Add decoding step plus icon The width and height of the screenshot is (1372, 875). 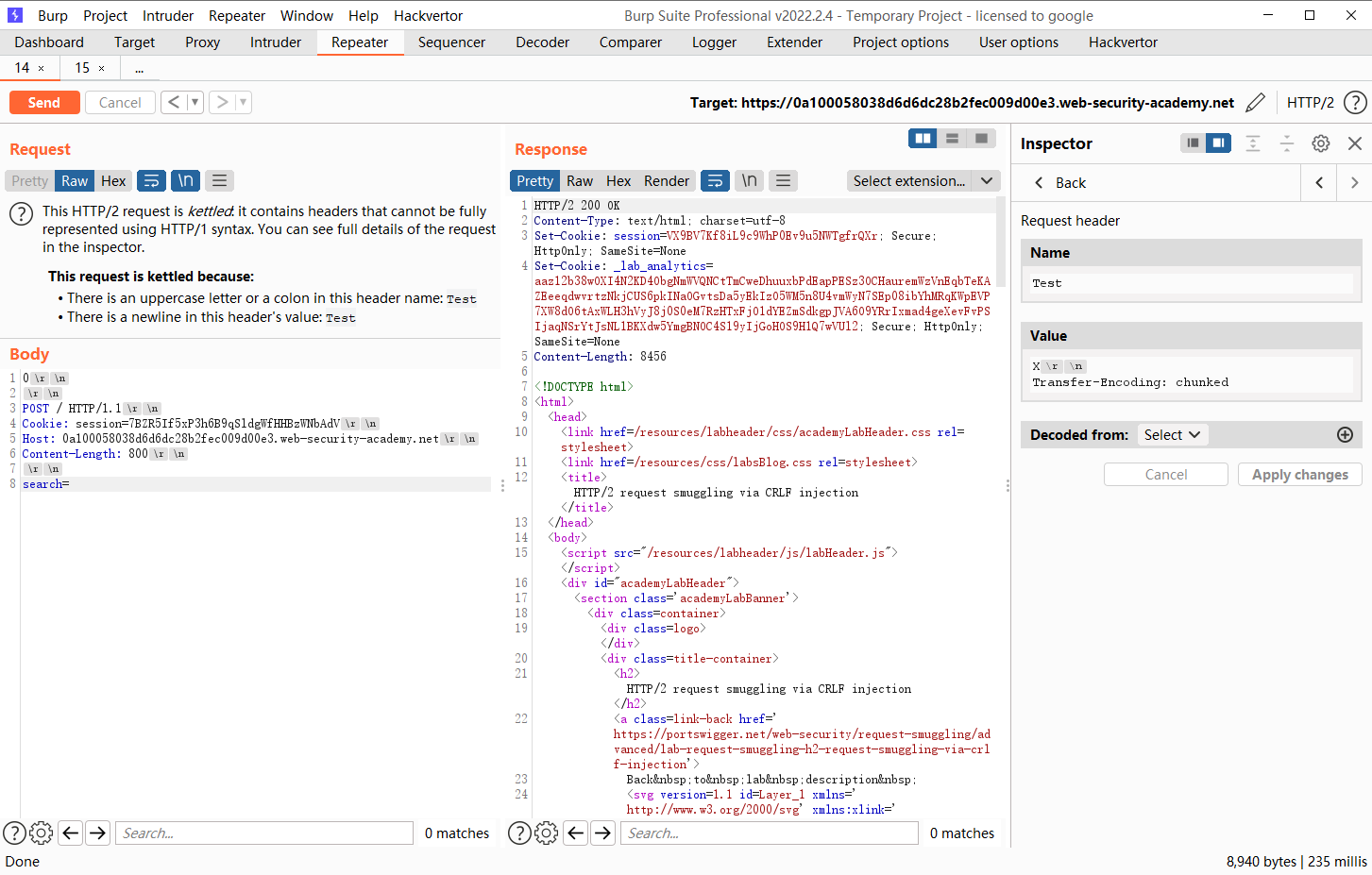pyautogui.click(x=1345, y=435)
